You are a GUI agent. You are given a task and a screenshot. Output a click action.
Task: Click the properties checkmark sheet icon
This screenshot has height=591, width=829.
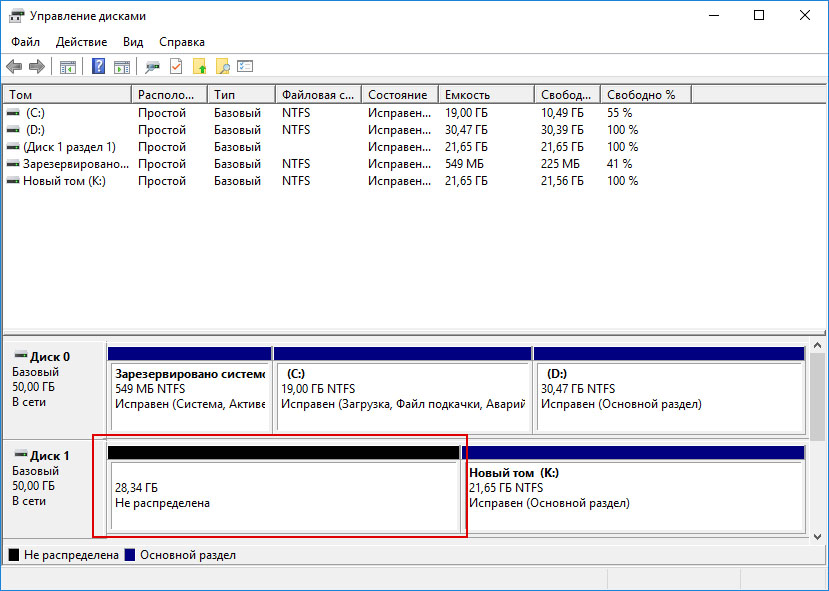[176, 66]
